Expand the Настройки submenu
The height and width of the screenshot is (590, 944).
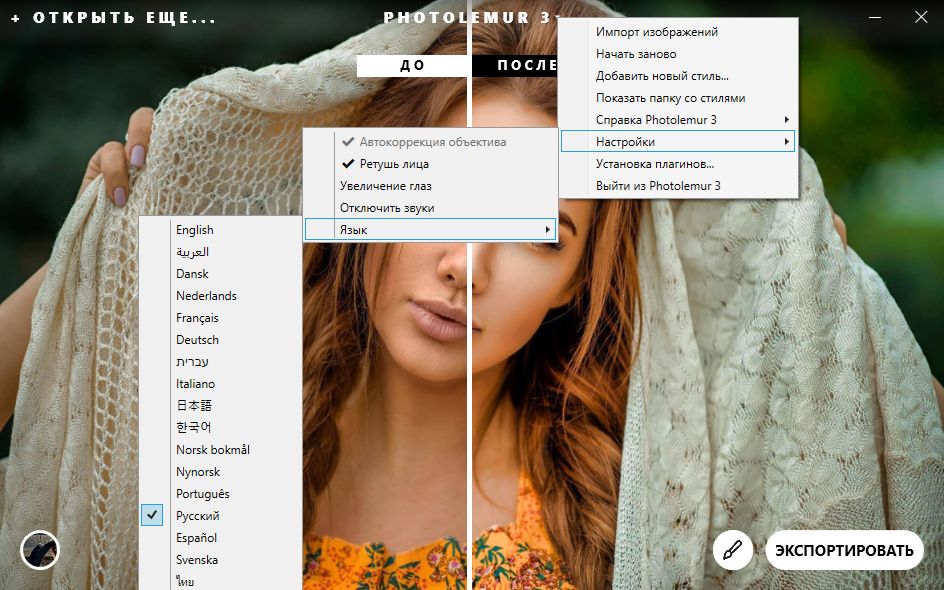[x=678, y=141]
